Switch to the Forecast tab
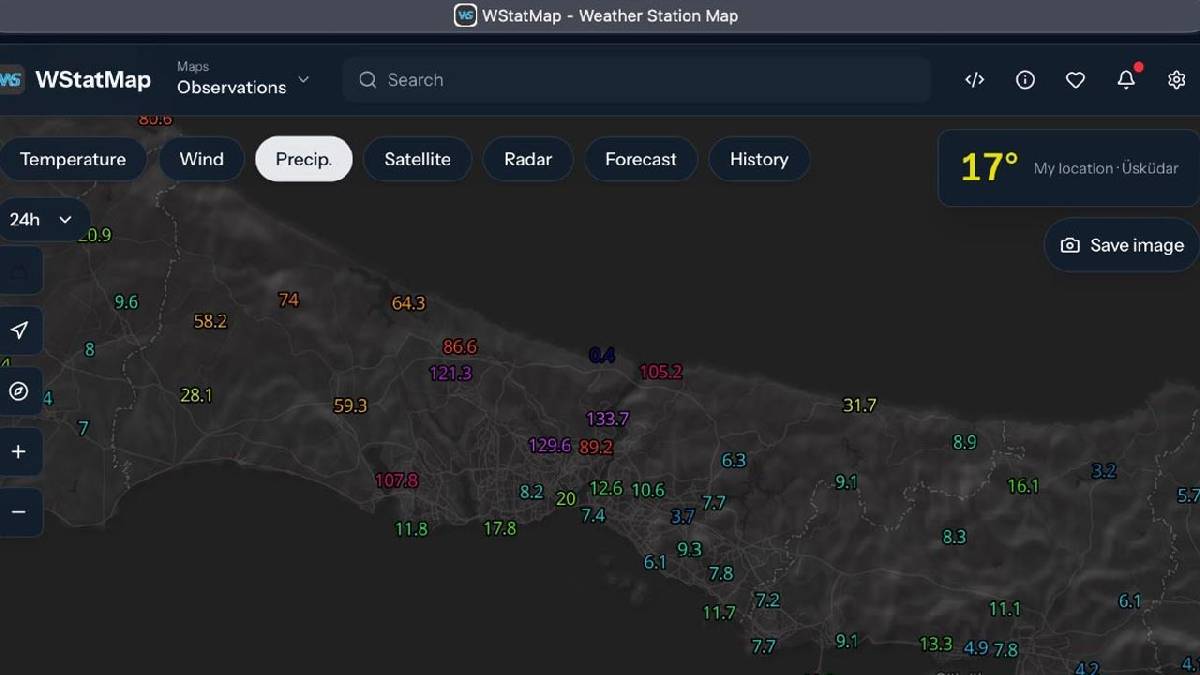The image size is (1200, 675). [x=641, y=159]
